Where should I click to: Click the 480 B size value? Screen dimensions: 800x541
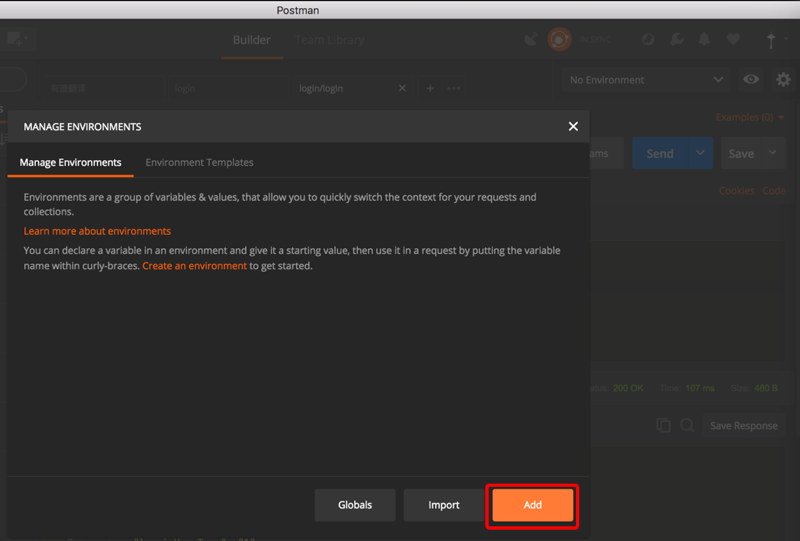[x=766, y=388]
